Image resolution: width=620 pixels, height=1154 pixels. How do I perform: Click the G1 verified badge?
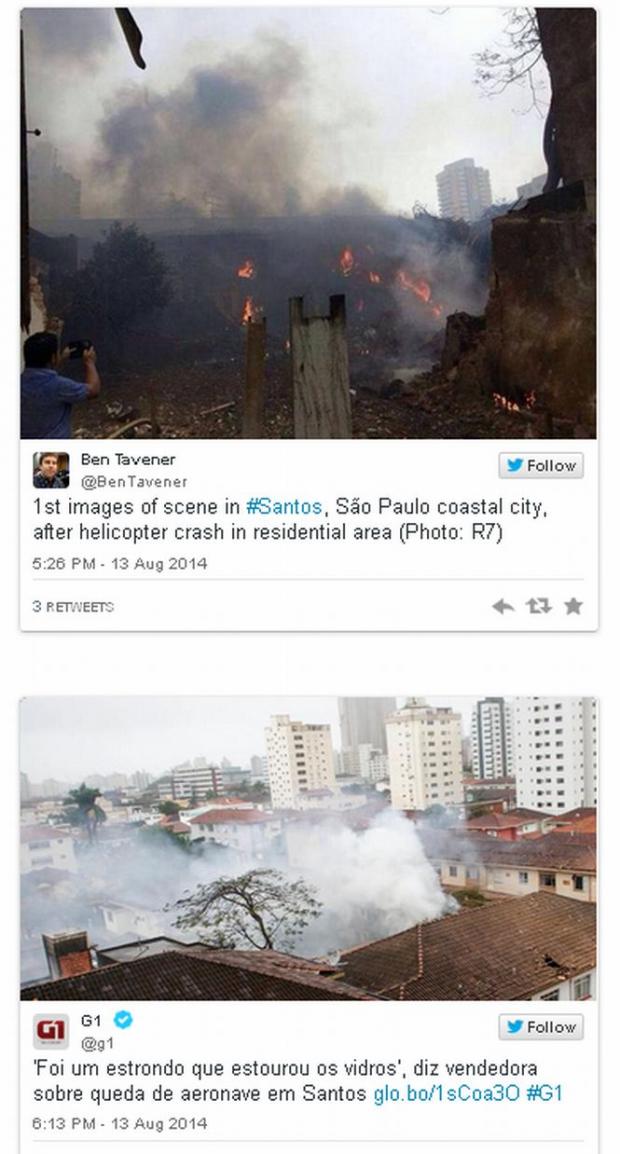(122, 1019)
